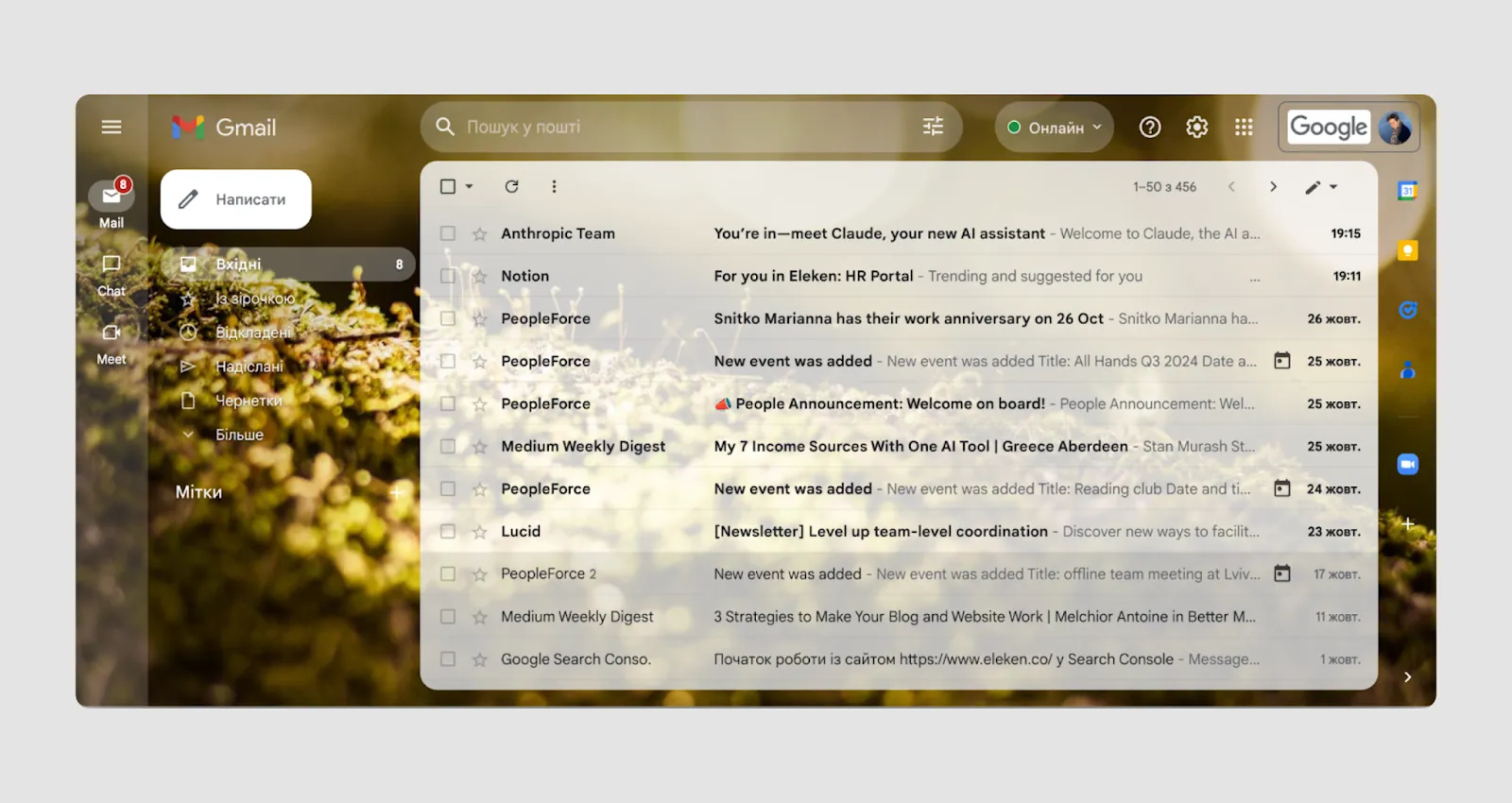Create a new label with plus icon
The height and width of the screenshot is (803, 1512).
pos(397,491)
